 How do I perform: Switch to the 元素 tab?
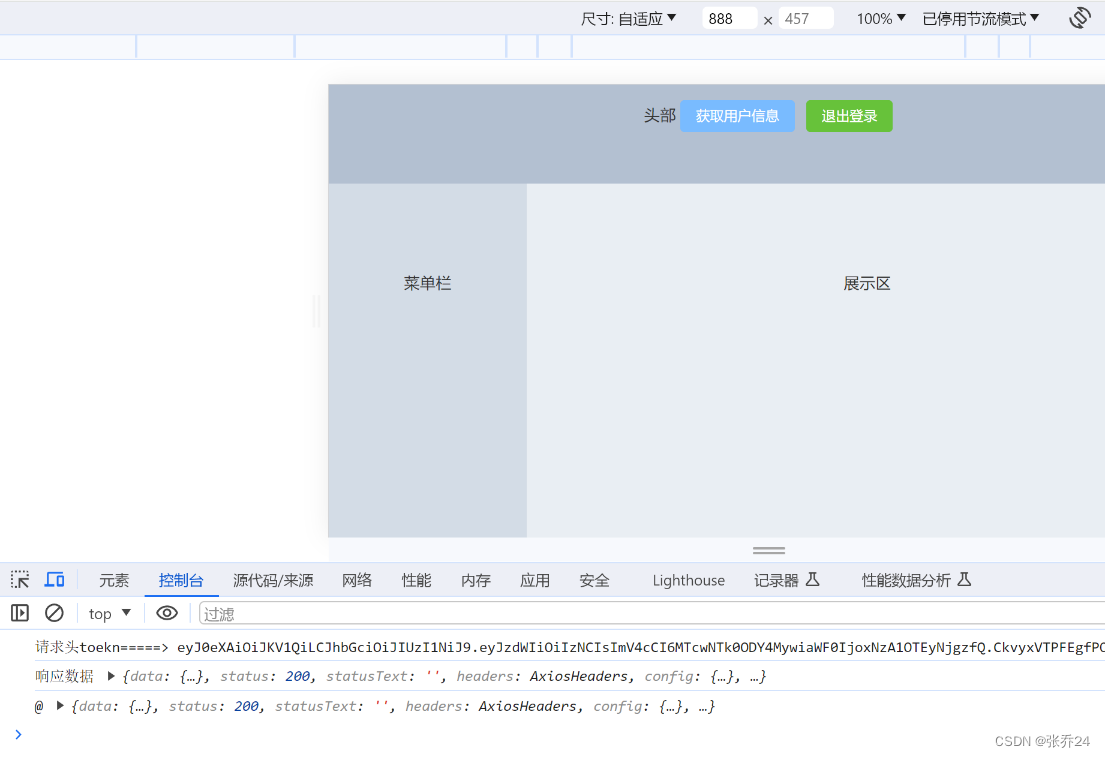click(x=113, y=580)
